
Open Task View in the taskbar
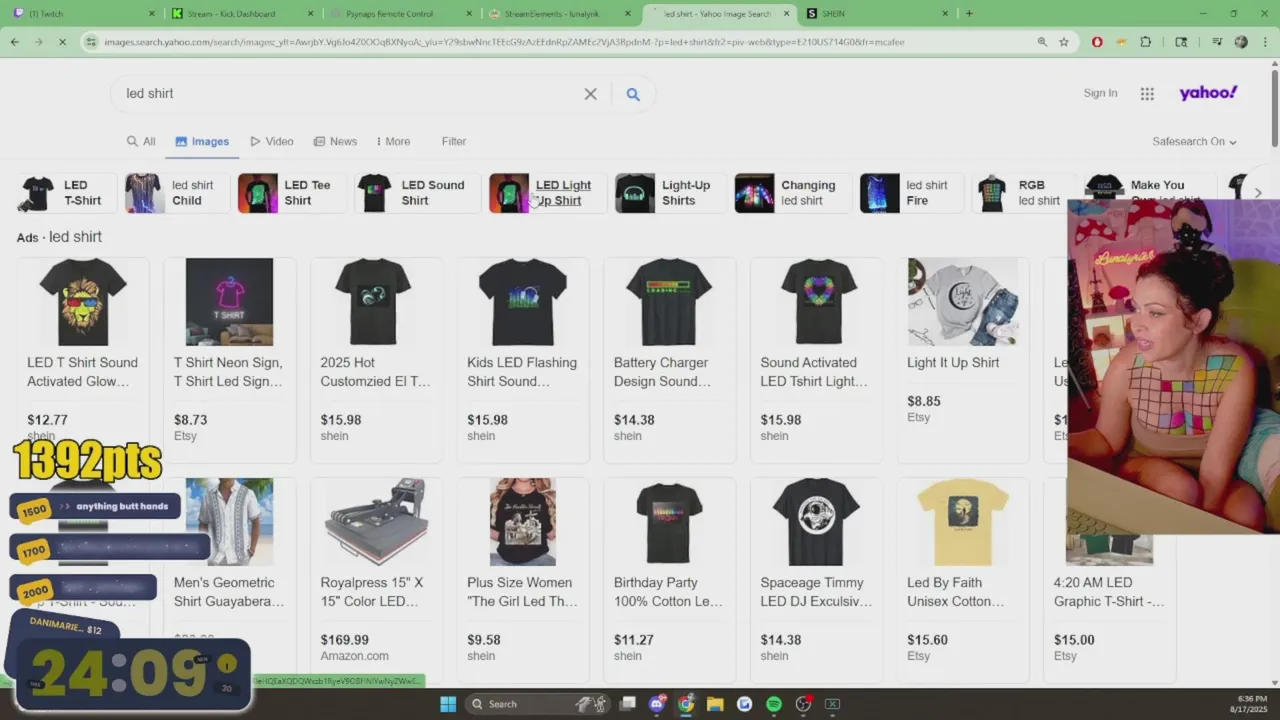pos(628,704)
